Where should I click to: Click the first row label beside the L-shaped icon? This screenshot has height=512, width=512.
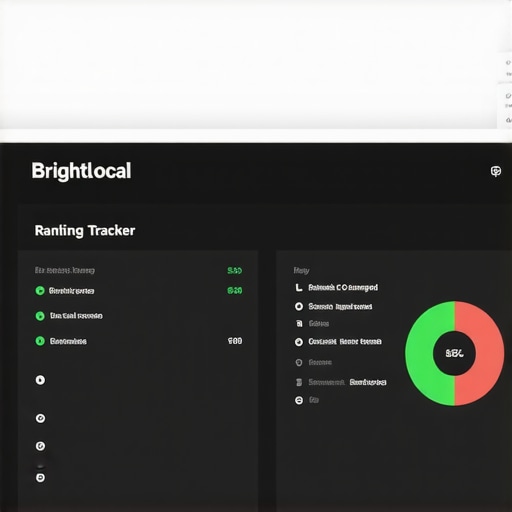tap(343, 287)
